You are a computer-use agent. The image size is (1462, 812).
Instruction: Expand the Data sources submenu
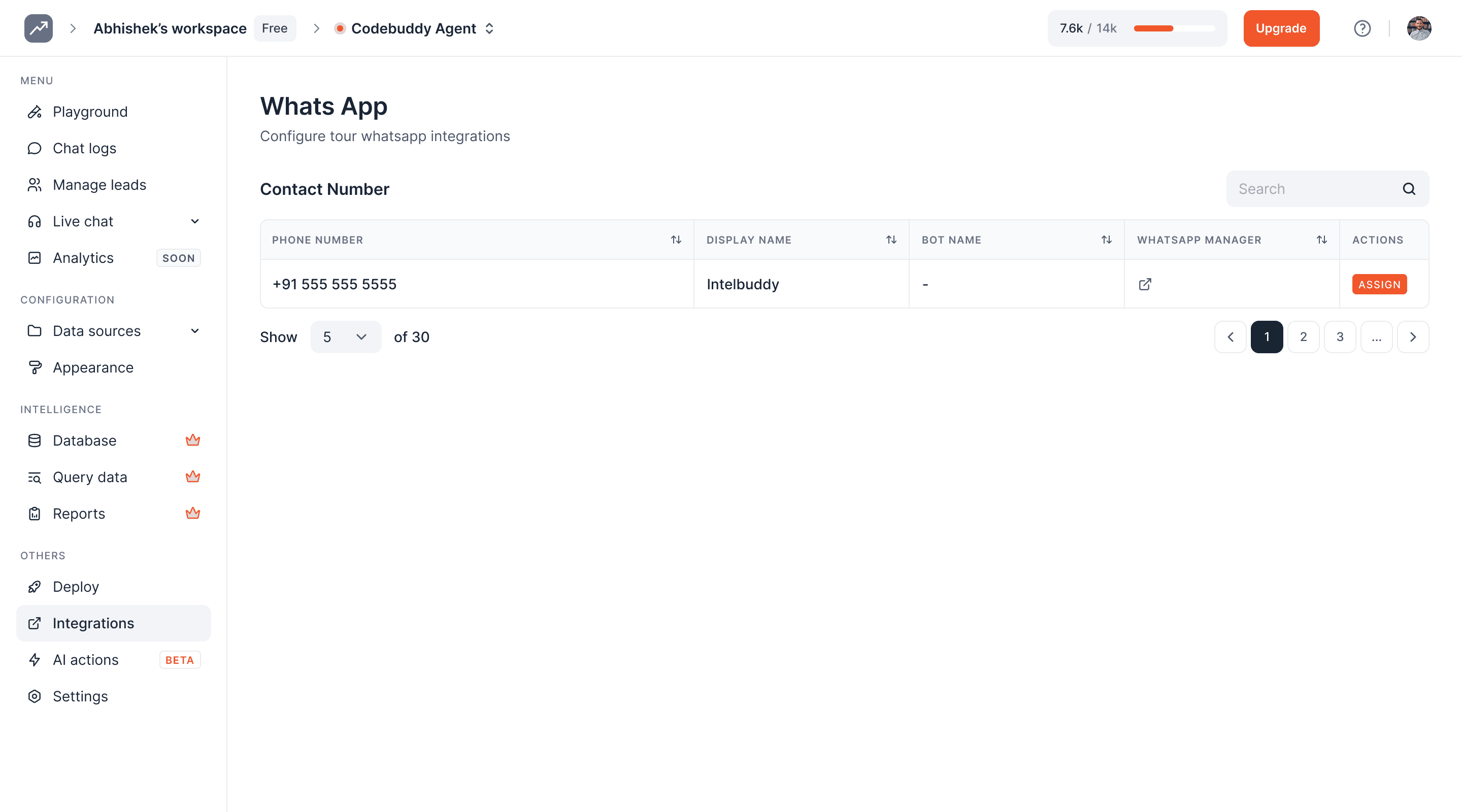click(194, 331)
